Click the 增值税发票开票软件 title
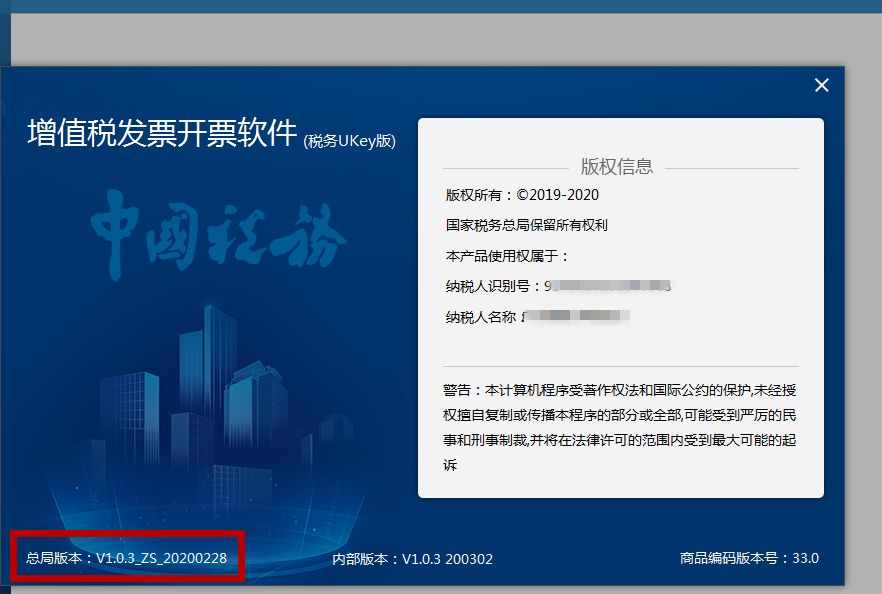This screenshot has height=594, width=882. pos(162,133)
